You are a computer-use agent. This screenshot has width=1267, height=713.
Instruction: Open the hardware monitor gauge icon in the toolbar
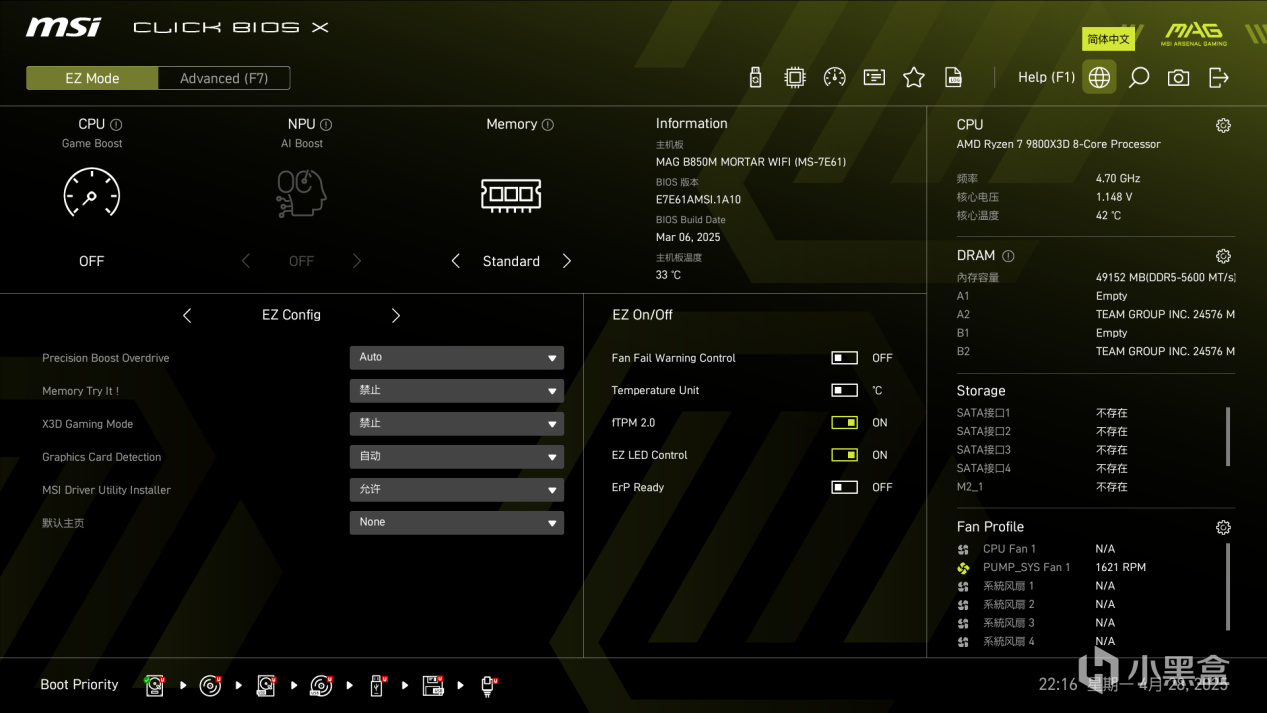(835, 77)
